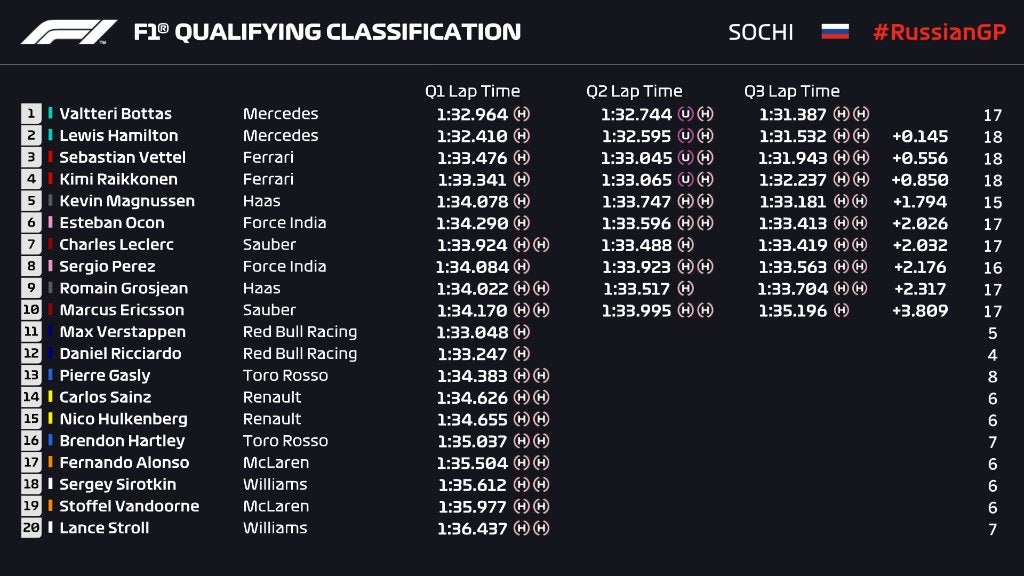Viewport: 1024px width, 576px height.
Task: Click driver name Valtteri Bottas
Action: click(x=115, y=114)
